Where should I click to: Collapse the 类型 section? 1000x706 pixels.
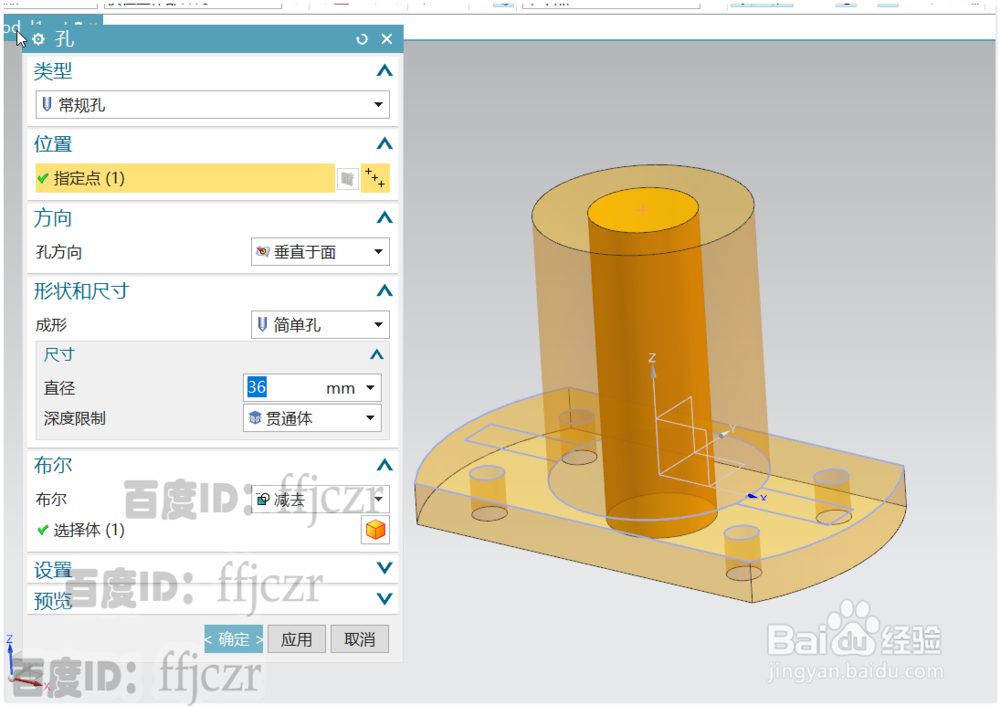tap(384, 71)
